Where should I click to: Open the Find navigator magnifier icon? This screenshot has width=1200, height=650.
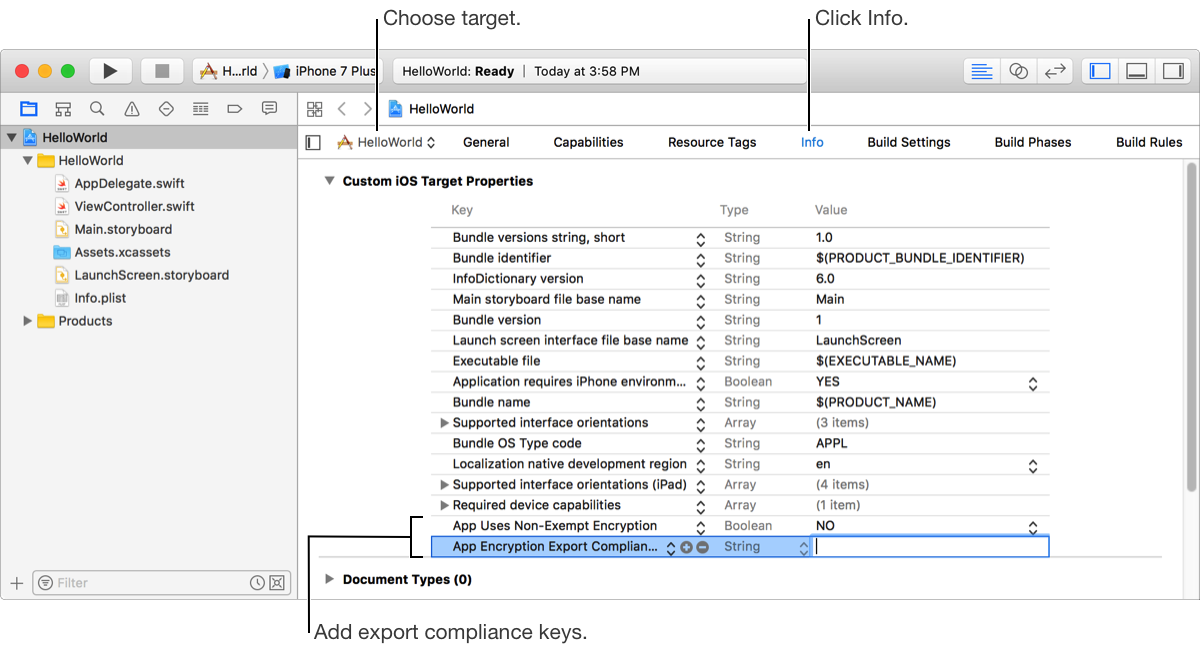(97, 108)
